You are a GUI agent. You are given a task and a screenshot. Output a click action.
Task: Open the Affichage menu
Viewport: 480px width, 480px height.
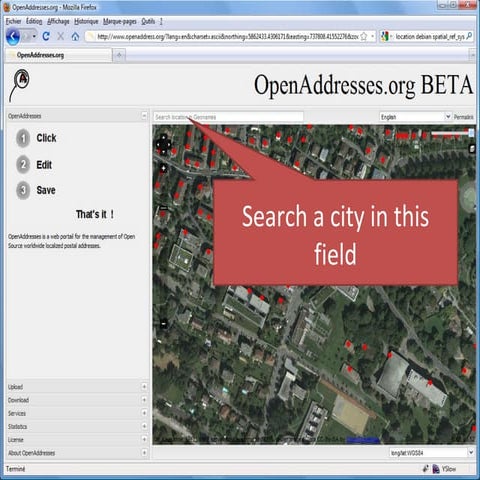coord(58,22)
